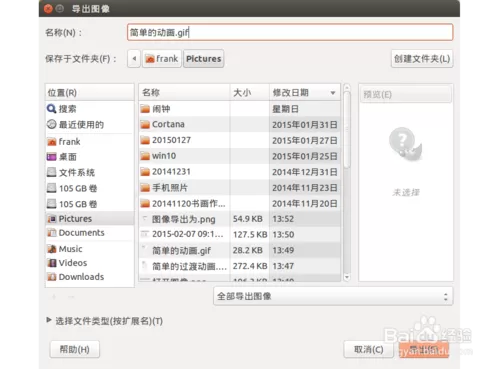
Task: Select the first 105 GB 卷 drive
Action: [x=89, y=188]
